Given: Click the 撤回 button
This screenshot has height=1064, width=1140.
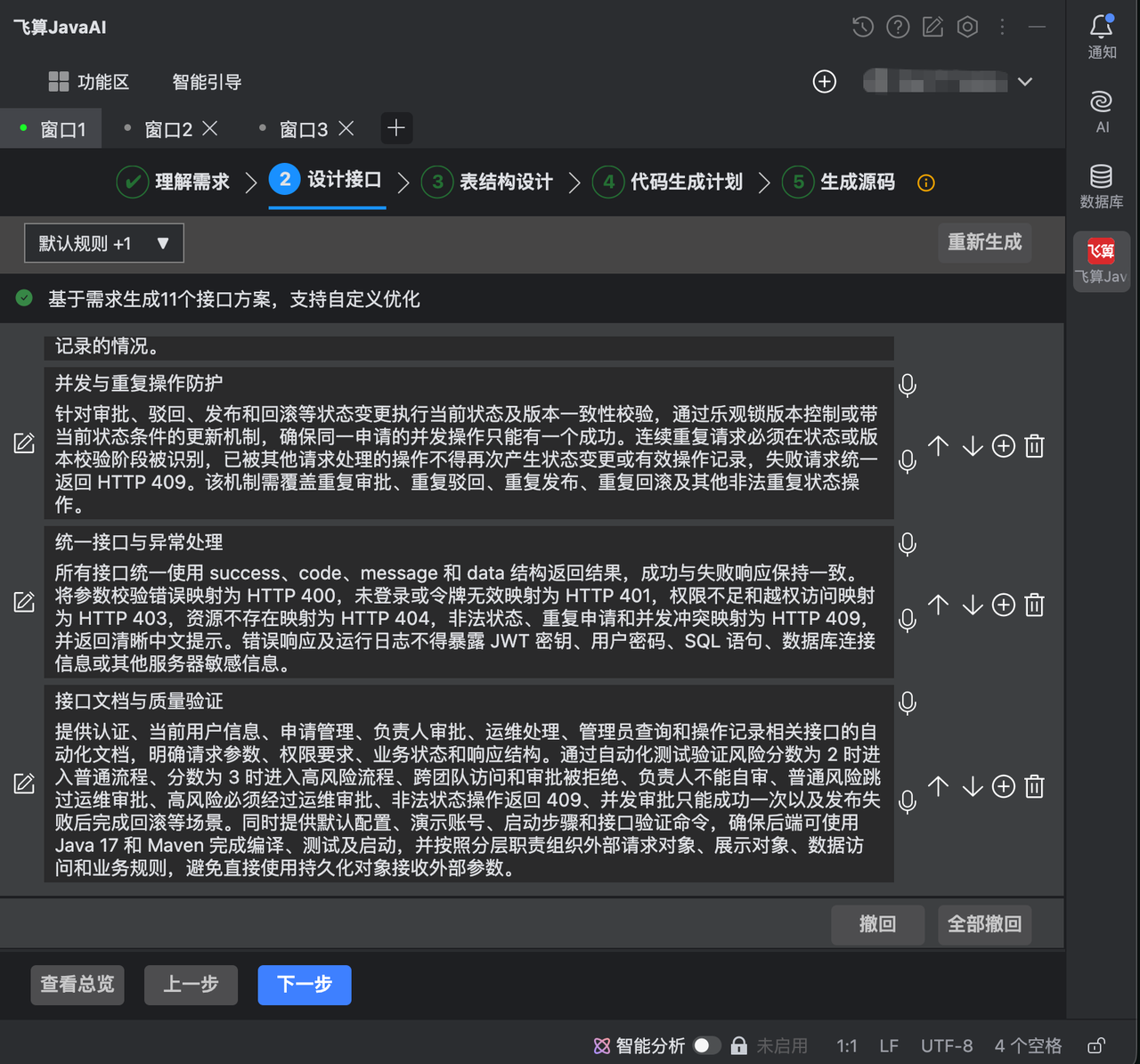Looking at the screenshot, I should [x=878, y=925].
